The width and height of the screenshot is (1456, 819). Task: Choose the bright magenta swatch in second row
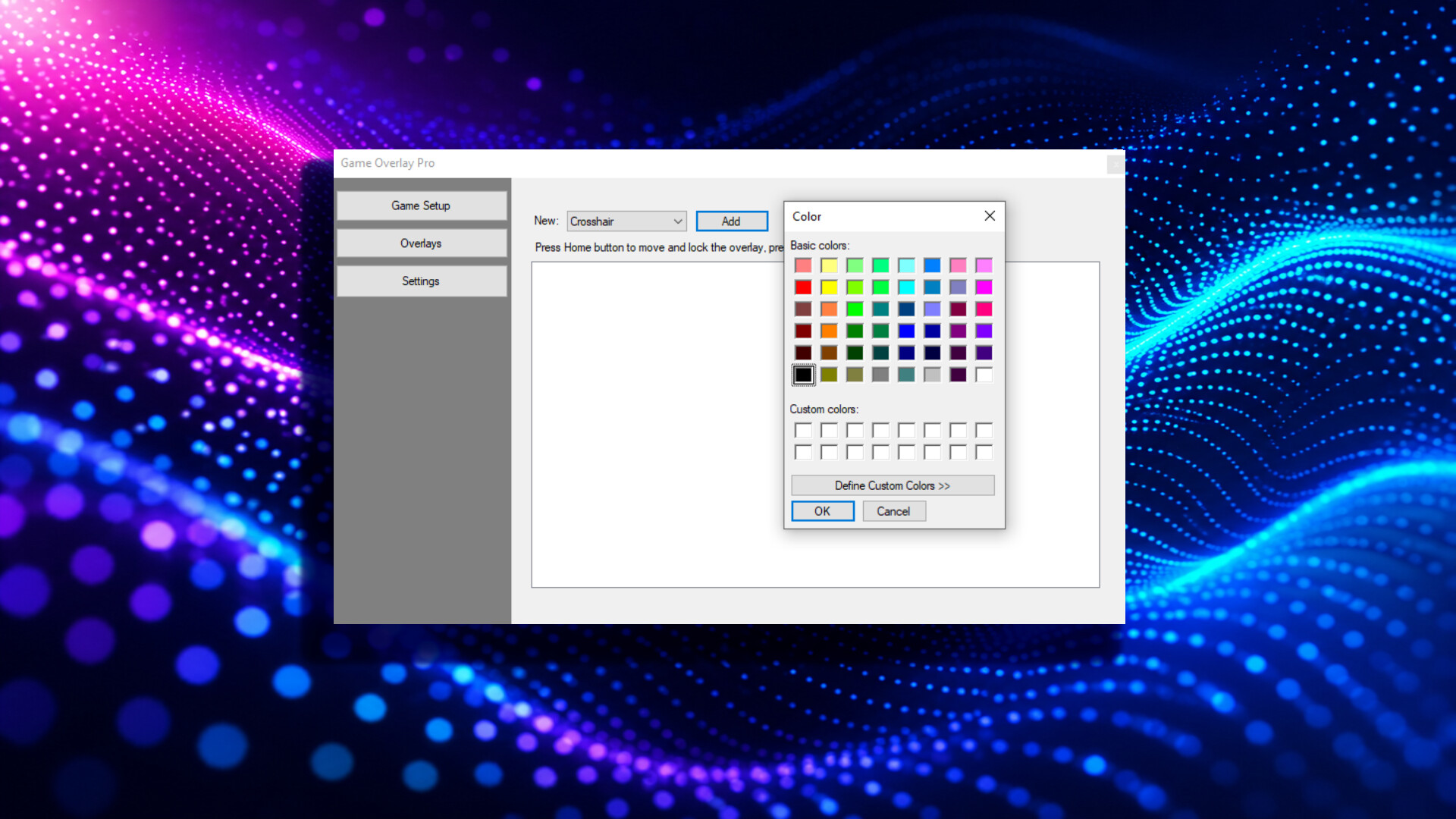984,287
